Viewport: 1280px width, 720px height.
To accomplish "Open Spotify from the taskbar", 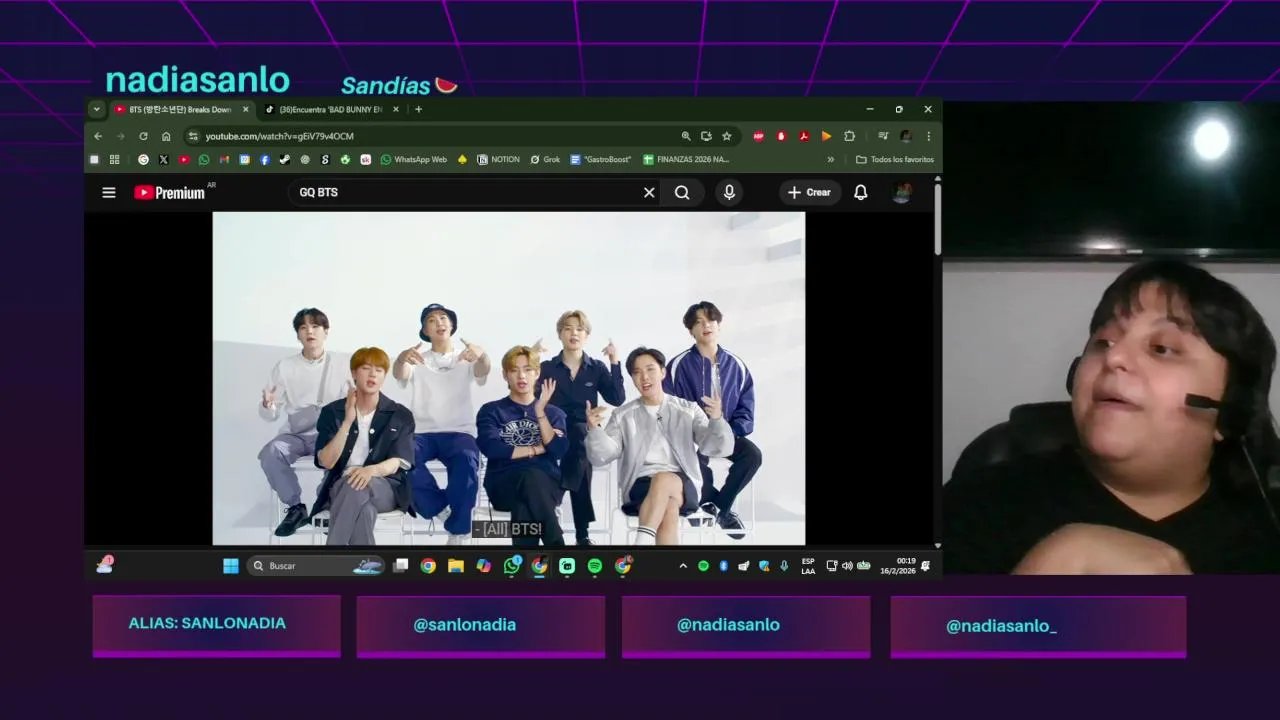I will (595, 566).
